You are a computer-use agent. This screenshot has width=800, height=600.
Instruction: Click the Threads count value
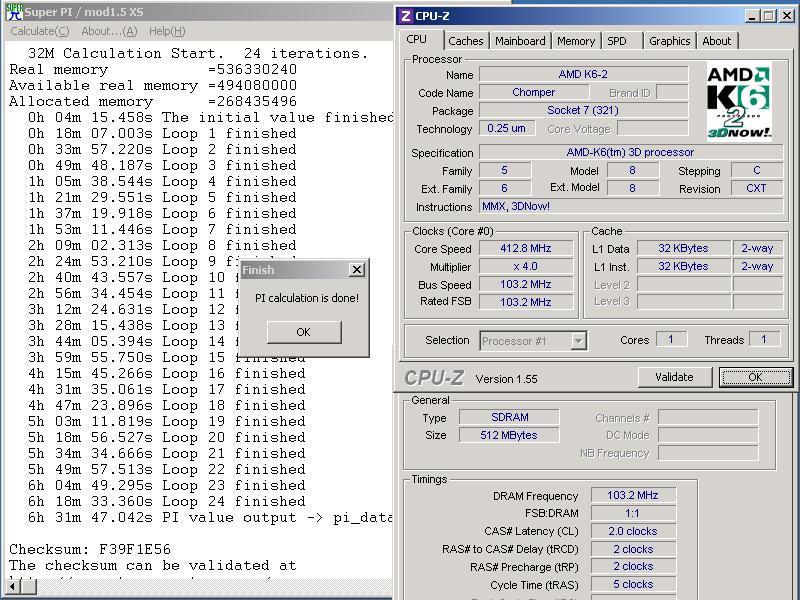764,339
